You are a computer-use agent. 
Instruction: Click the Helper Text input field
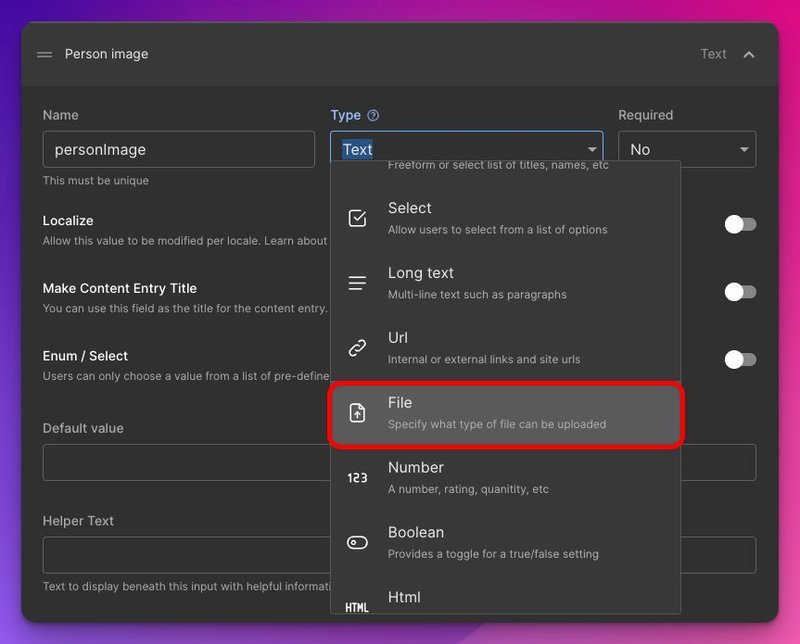pos(185,555)
